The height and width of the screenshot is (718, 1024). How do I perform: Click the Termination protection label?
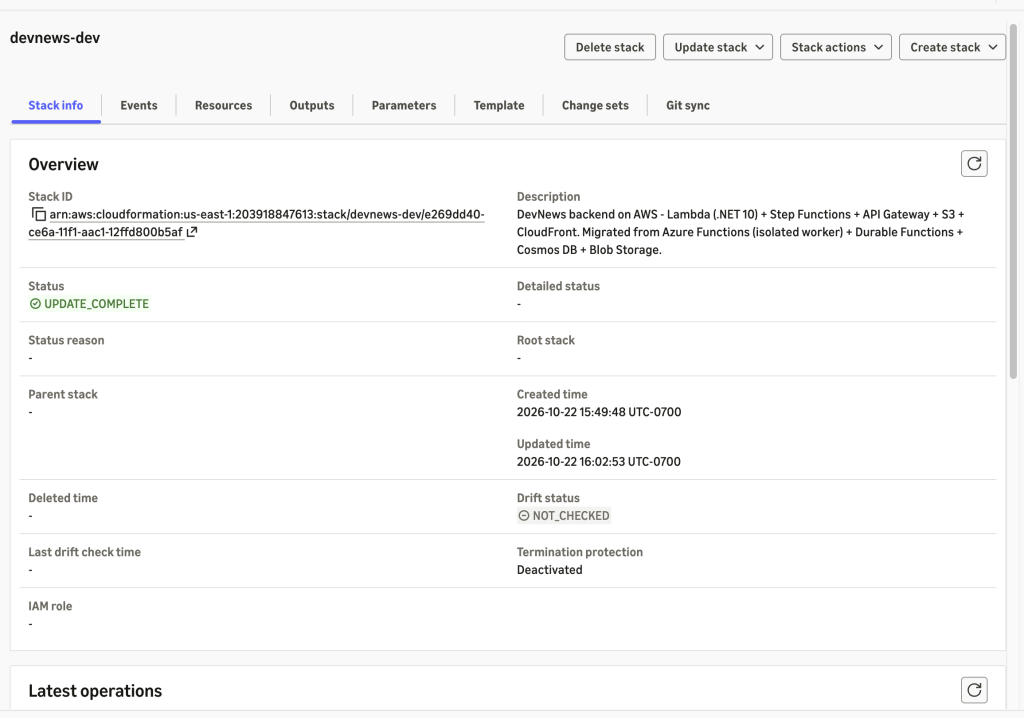[x=579, y=552]
